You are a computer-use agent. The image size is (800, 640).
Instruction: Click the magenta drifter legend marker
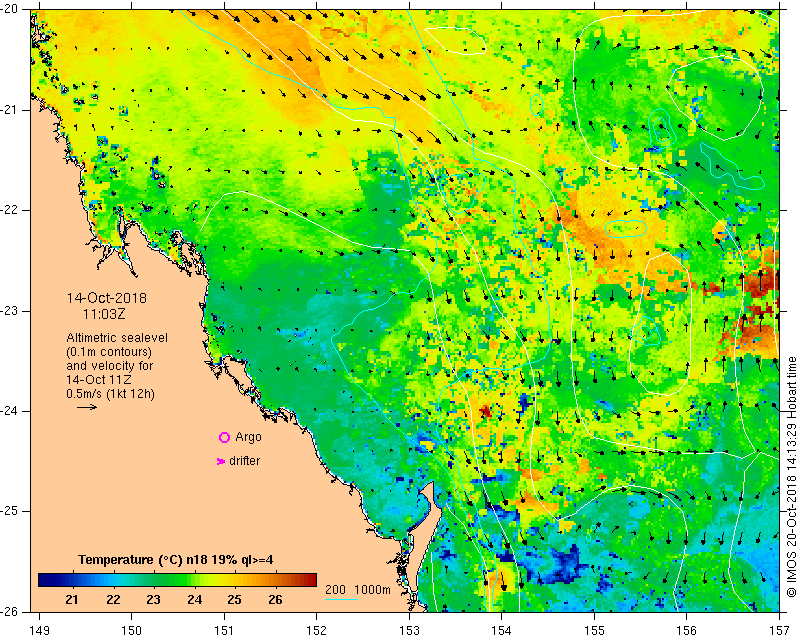(x=221, y=461)
